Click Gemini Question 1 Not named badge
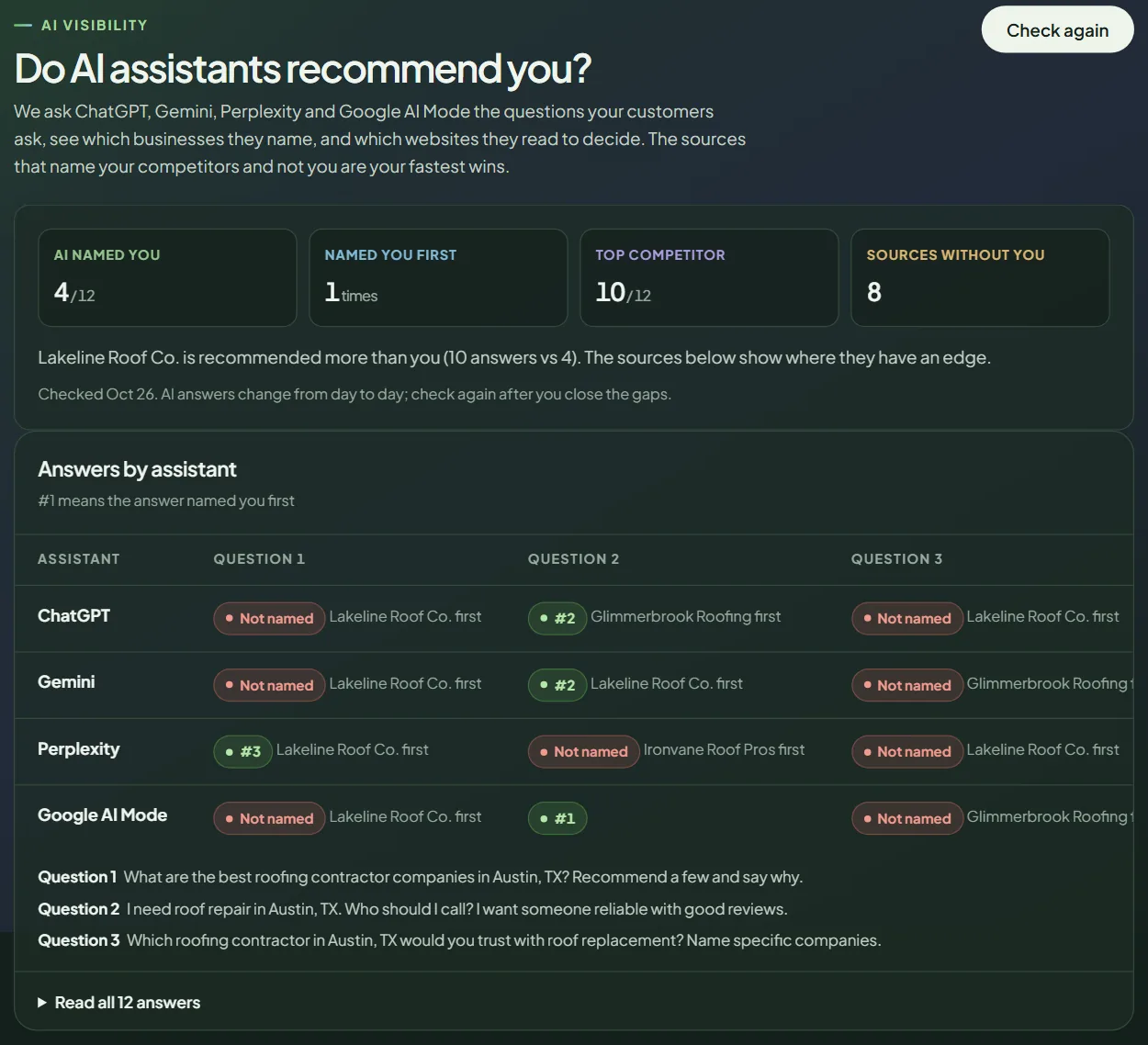This screenshot has height=1045, width=1148. (269, 685)
